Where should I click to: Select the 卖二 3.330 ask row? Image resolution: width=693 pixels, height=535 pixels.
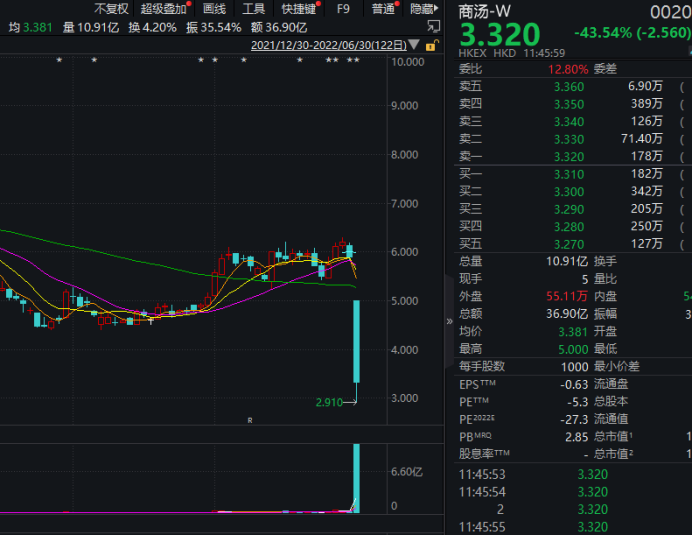573,139
